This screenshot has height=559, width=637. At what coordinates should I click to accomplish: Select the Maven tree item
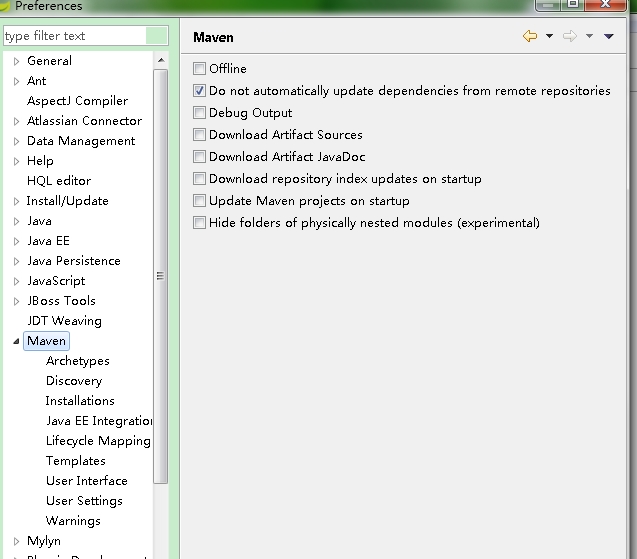(46, 340)
